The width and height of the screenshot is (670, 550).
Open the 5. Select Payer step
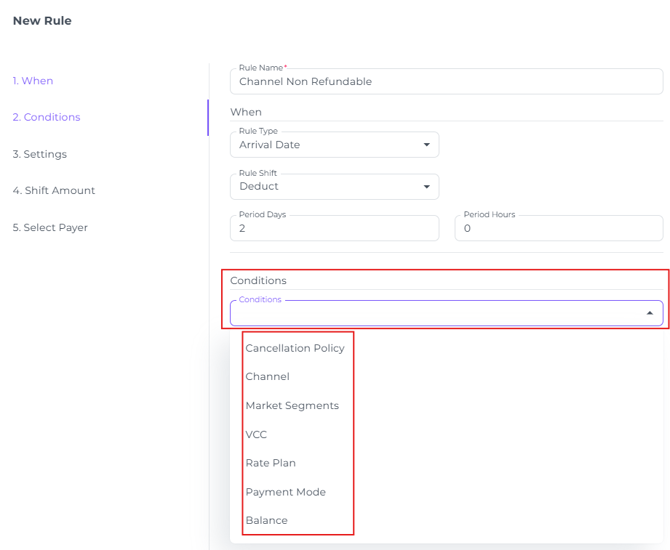50,228
